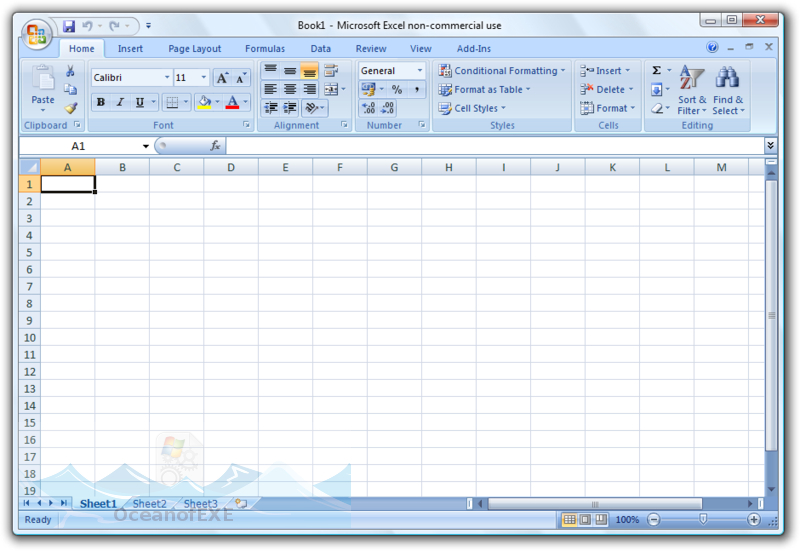The width and height of the screenshot is (800, 551).
Task: Toggle Underline formatting
Action: click(139, 103)
